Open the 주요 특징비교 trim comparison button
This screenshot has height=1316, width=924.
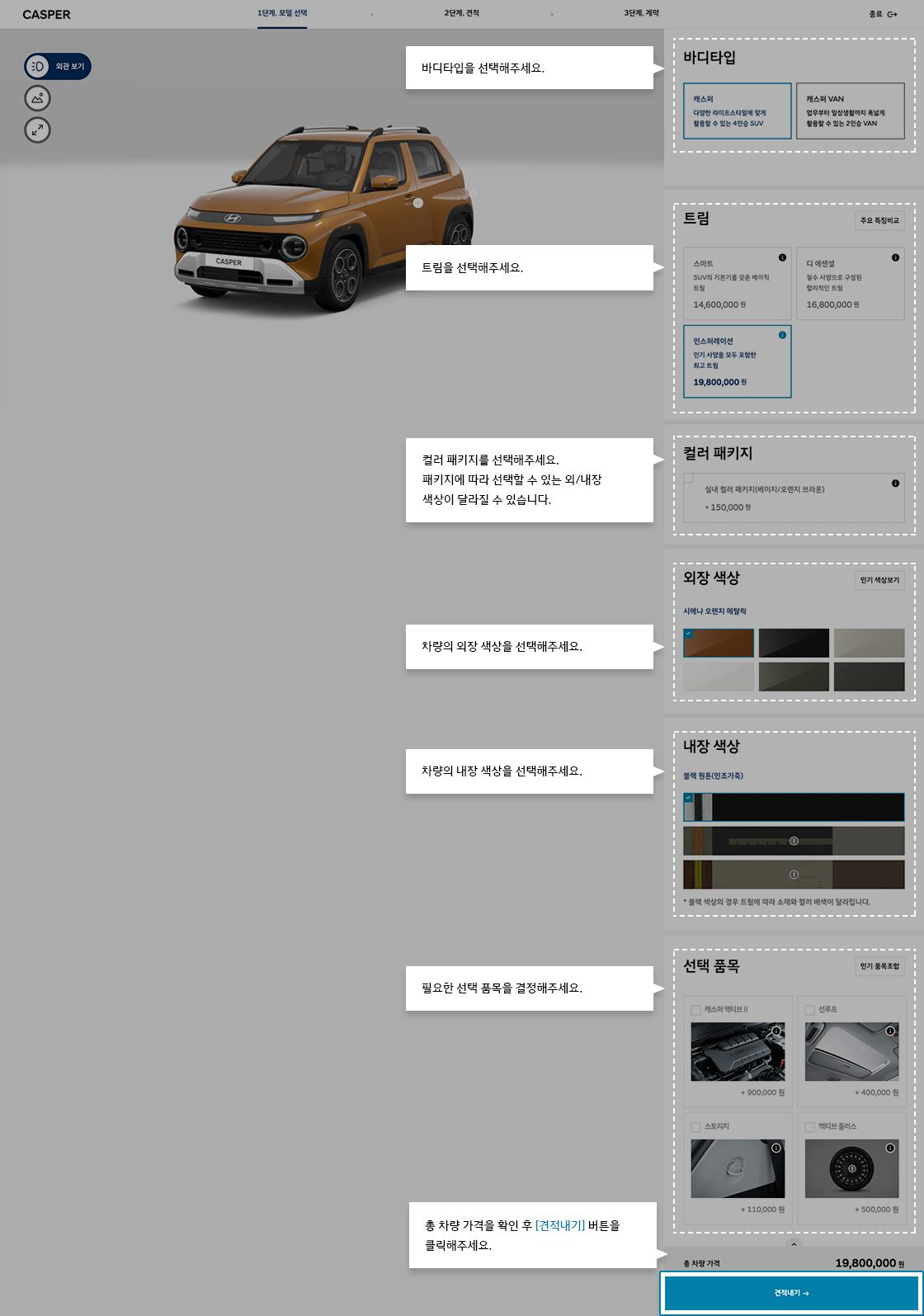point(879,220)
